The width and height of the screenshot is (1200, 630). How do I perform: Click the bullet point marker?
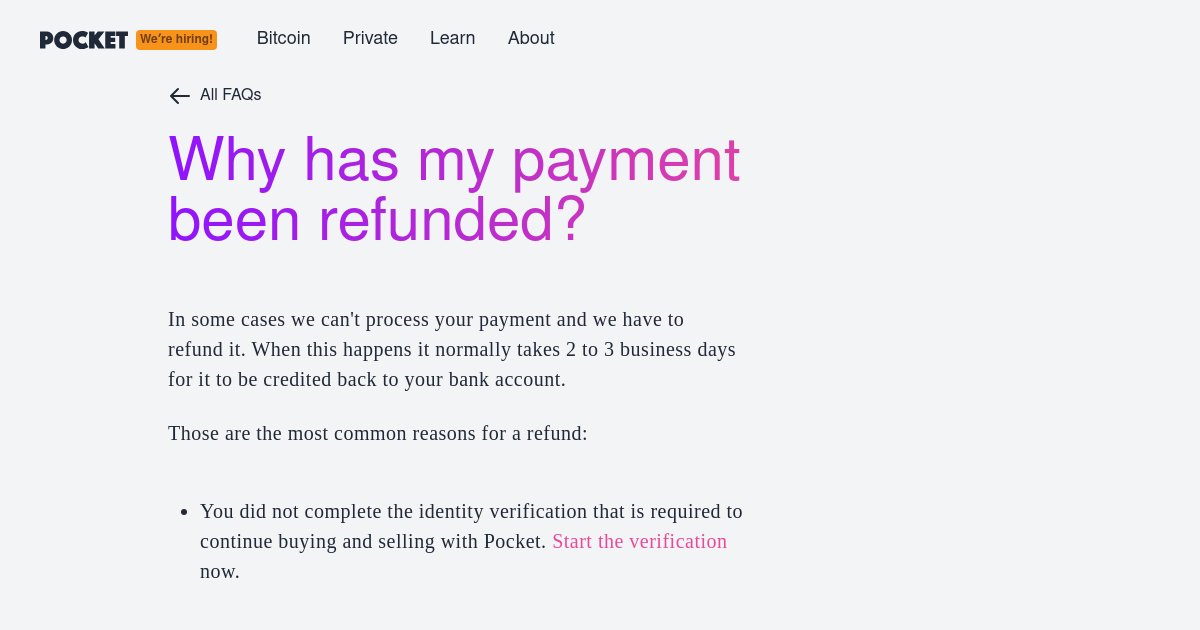coord(184,512)
